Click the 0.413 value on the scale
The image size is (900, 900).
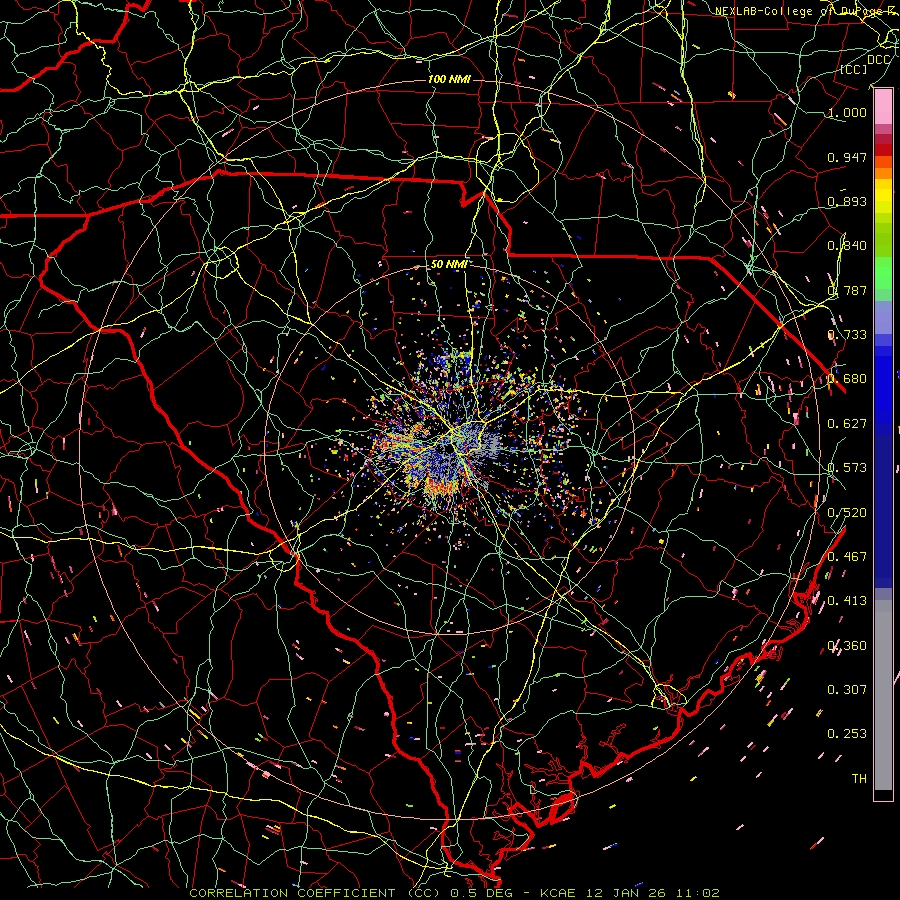pyautogui.click(x=847, y=601)
